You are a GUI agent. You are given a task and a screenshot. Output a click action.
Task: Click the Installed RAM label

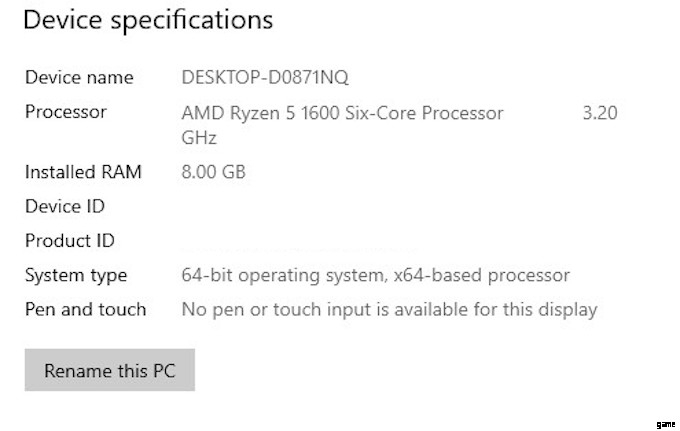click(x=83, y=172)
